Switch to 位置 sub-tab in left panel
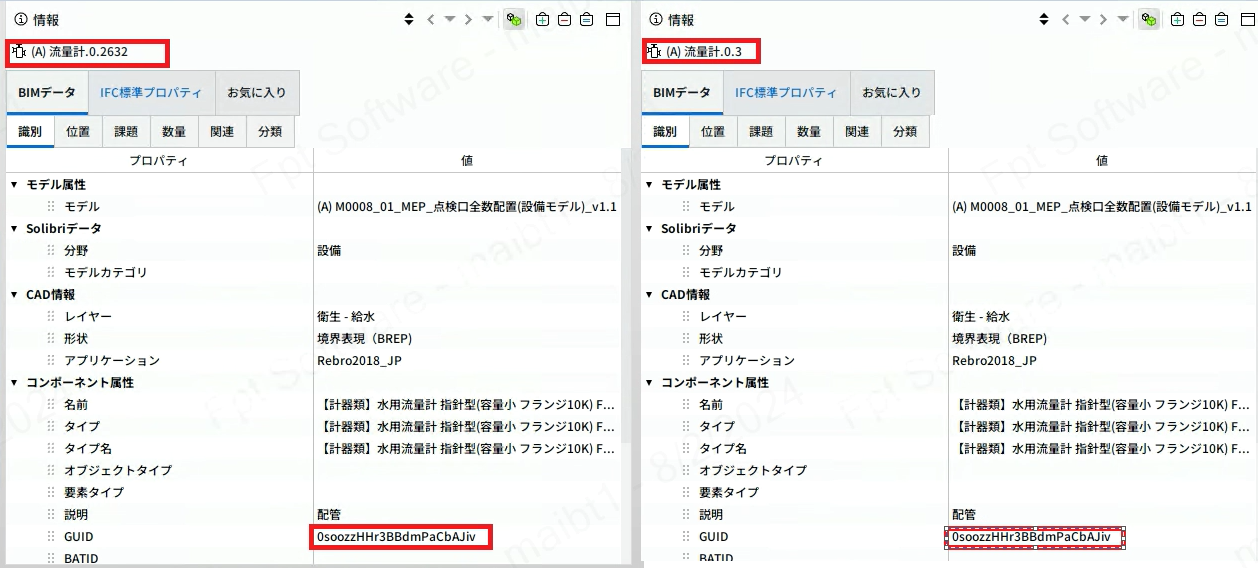The width and height of the screenshot is (1258, 568). [x=78, y=131]
